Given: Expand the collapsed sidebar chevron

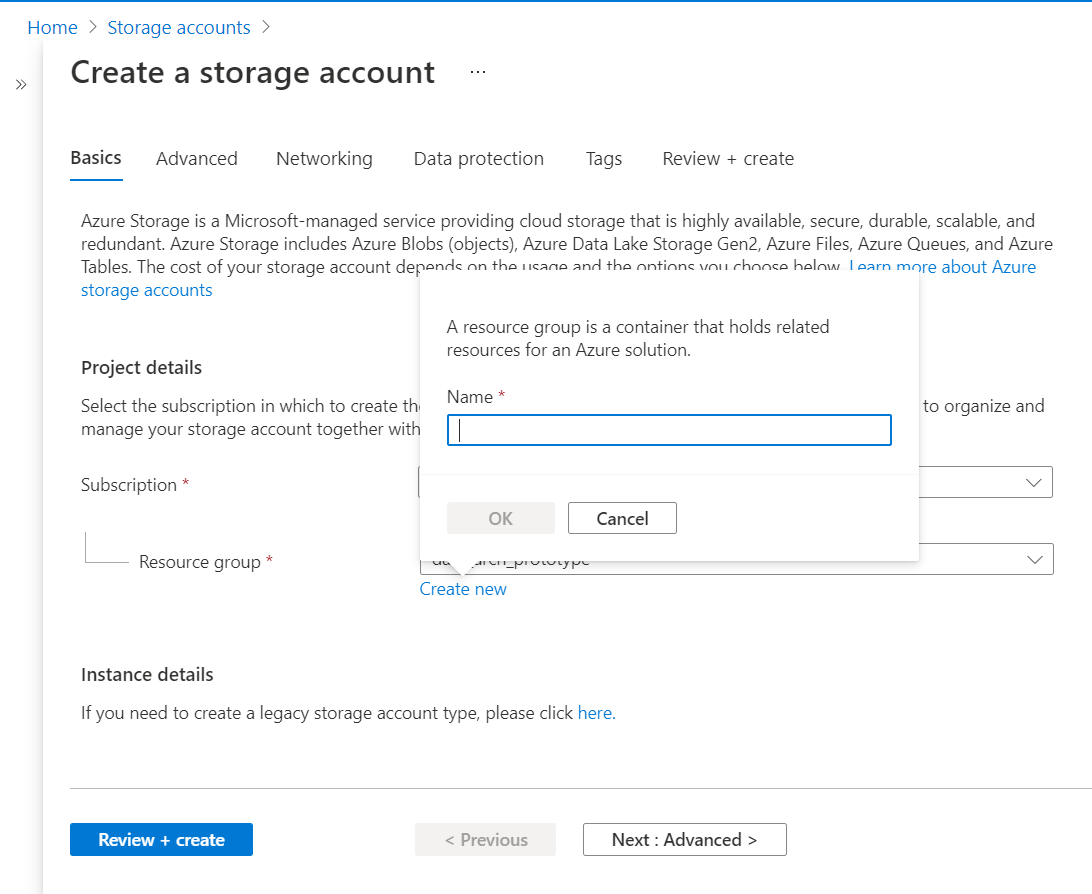Looking at the screenshot, I should click(21, 85).
